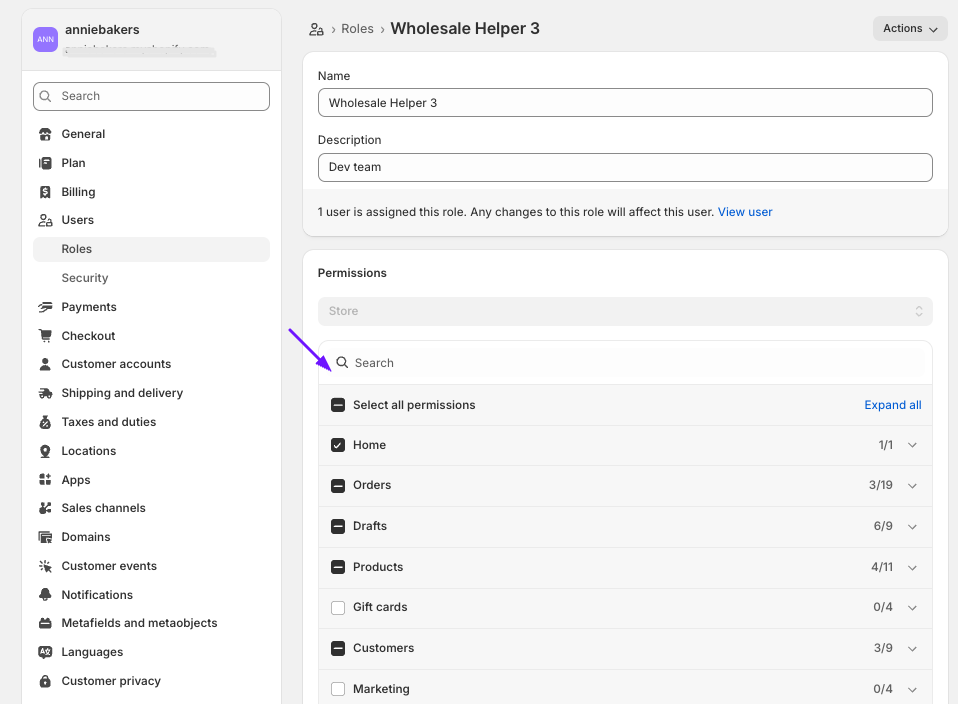Click the role Description input field
This screenshot has width=958, height=704.
pos(625,167)
